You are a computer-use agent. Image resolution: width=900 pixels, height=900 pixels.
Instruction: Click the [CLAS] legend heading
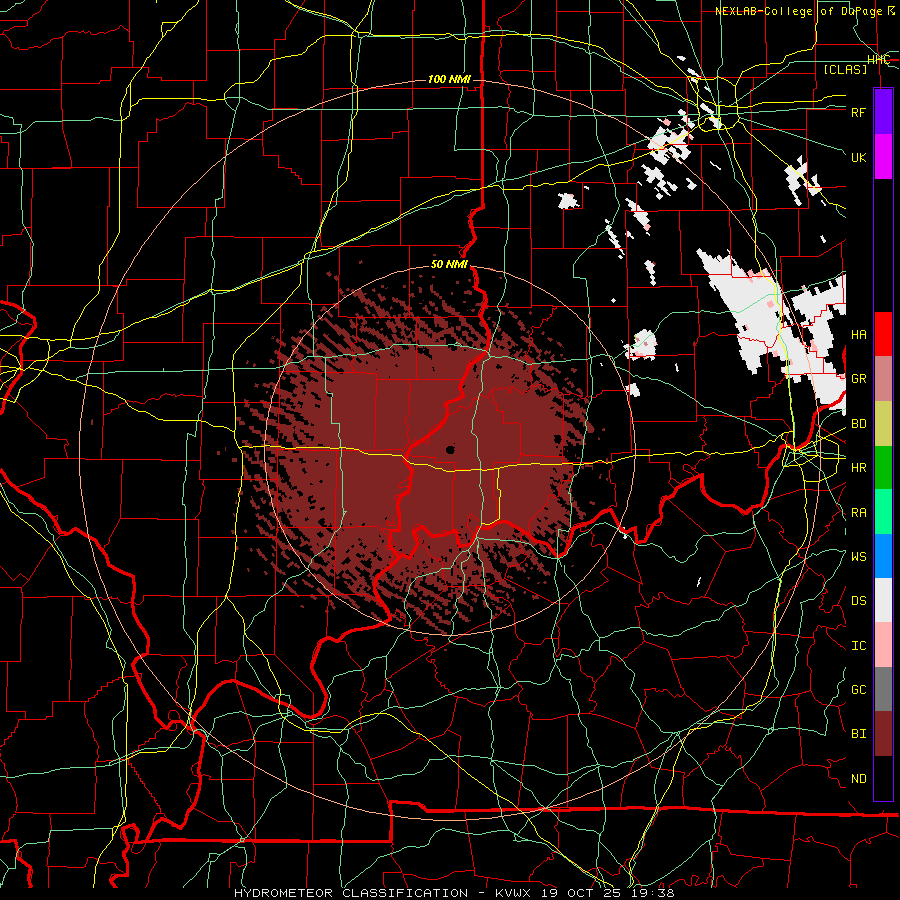tap(845, 69)
